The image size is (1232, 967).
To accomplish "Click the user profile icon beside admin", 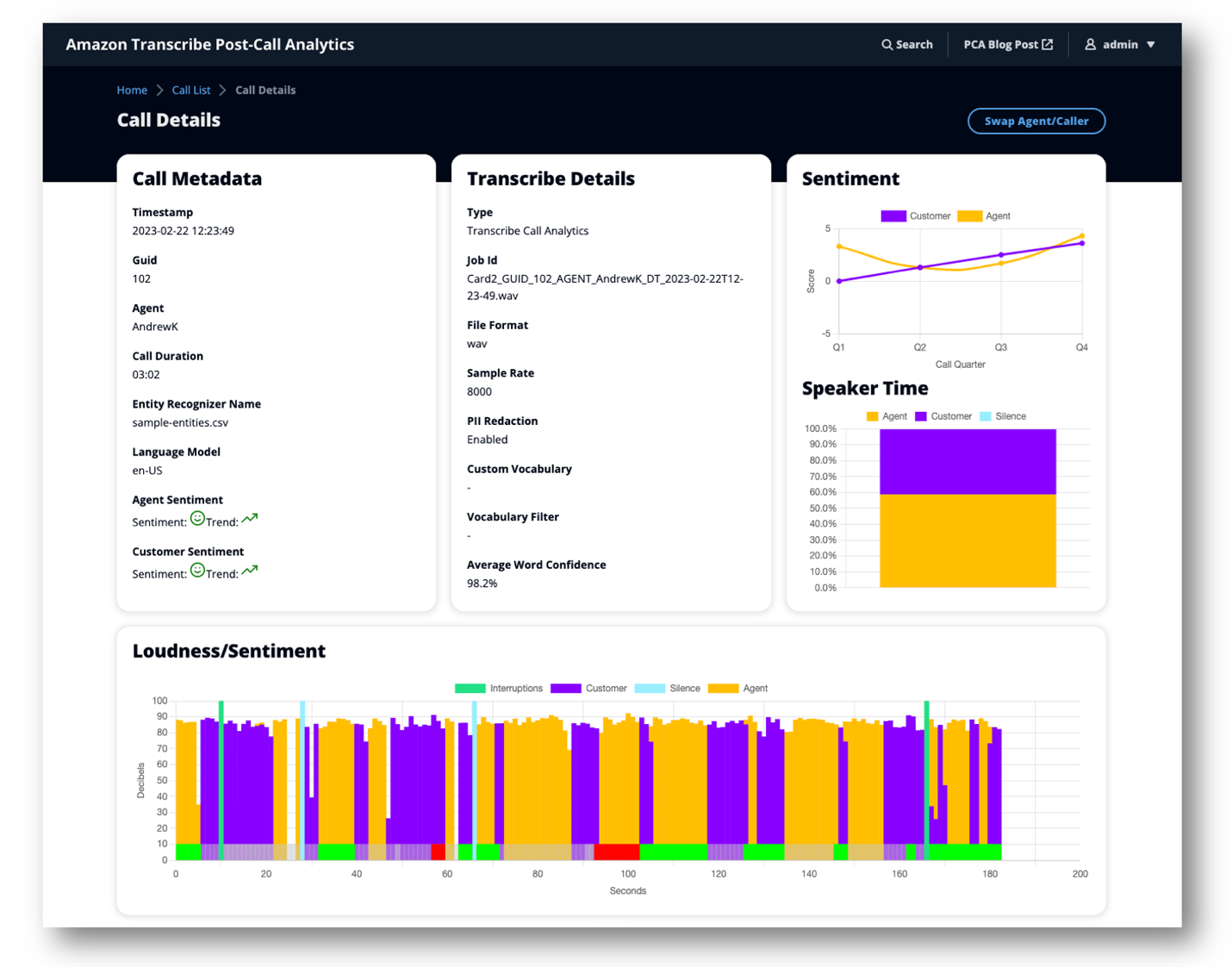I will (x=1090, y=44).
